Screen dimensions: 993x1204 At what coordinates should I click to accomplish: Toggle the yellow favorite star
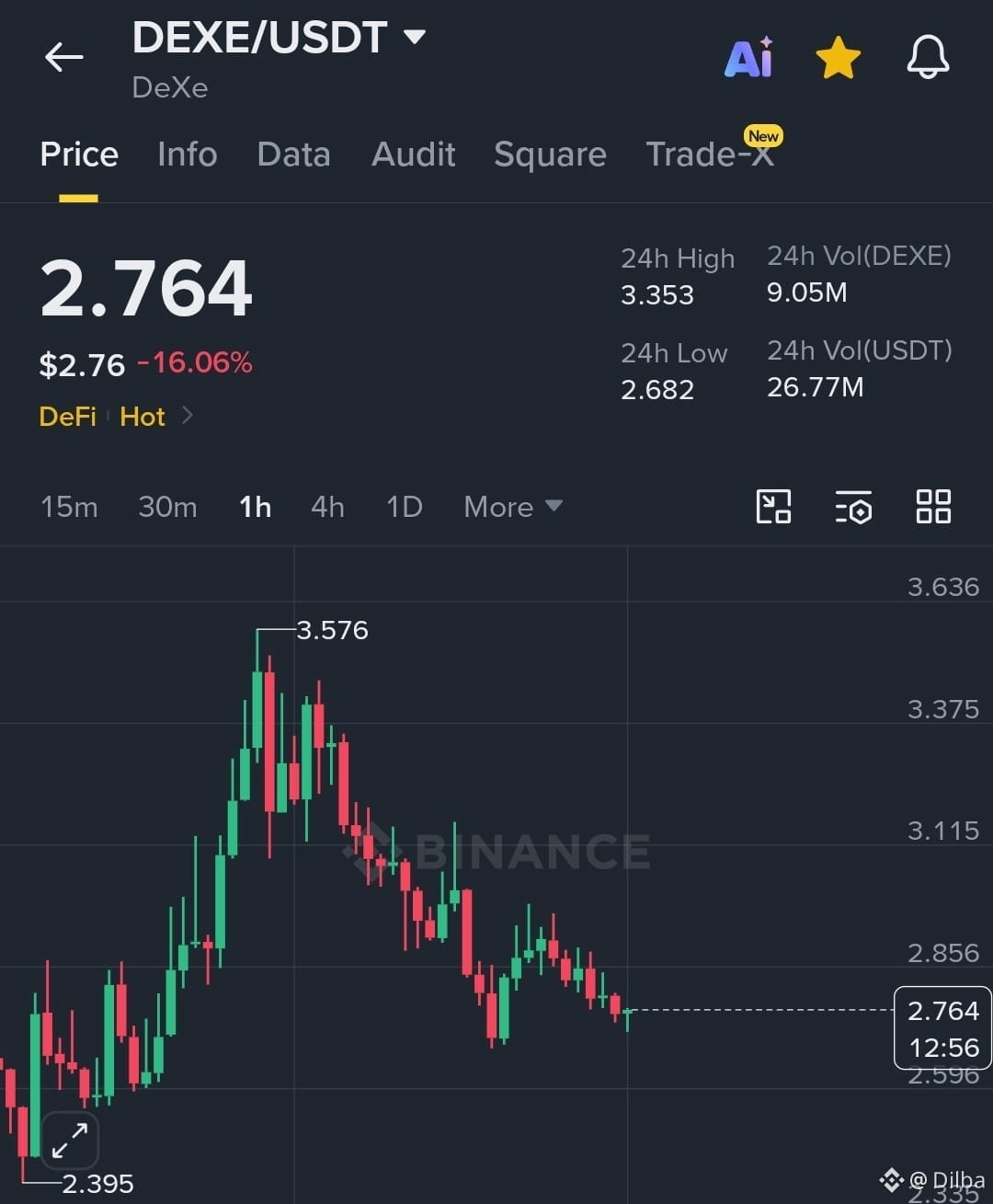[838, 58]
